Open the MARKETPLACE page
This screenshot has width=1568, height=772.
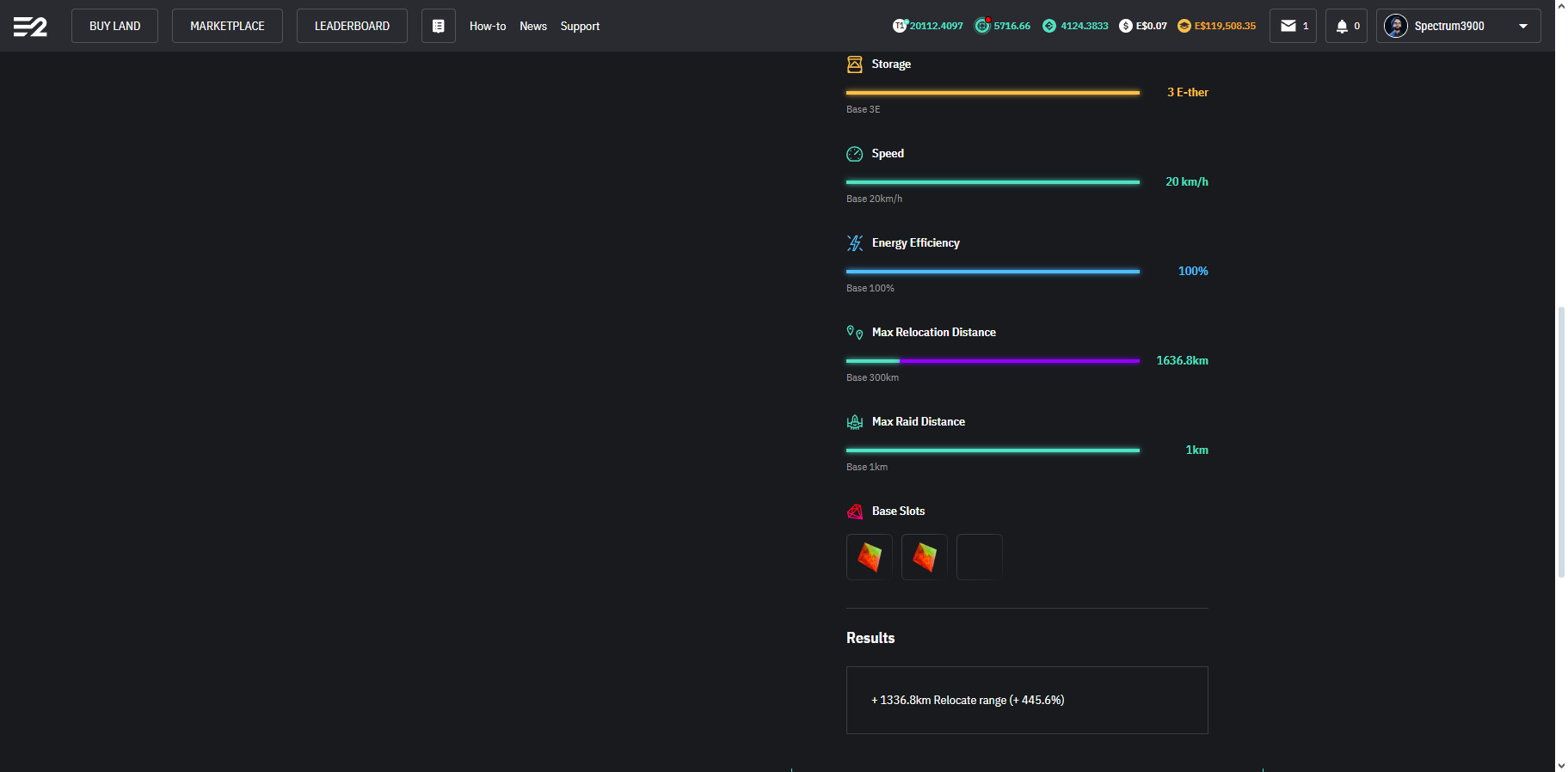[x=227, y=26]
